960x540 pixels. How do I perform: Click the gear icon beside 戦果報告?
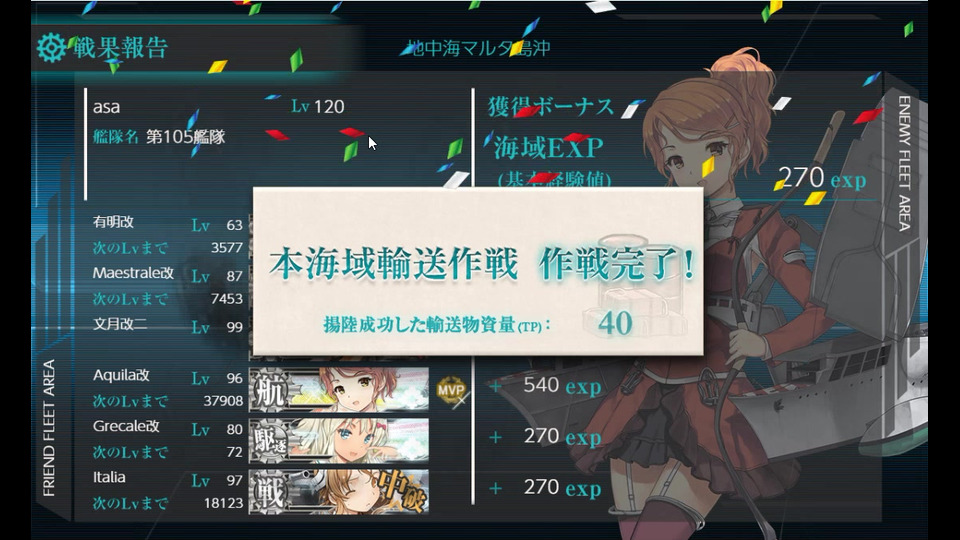[51, 47]
